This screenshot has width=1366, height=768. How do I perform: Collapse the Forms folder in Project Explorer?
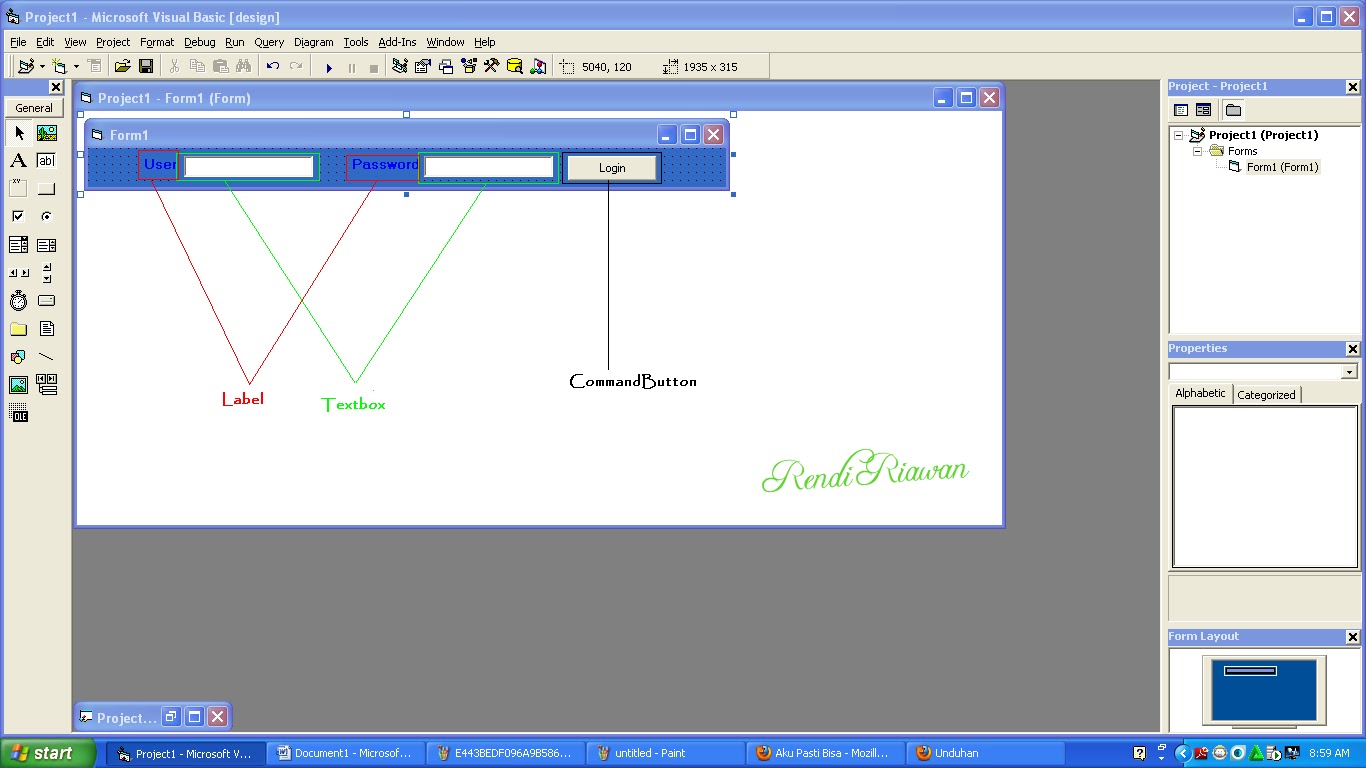[1197, 151]
